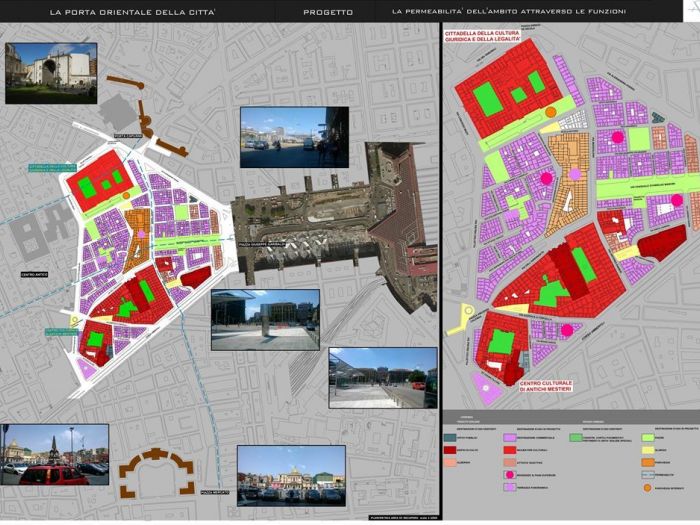Select the blue-outlined white legend swatch

(x=647, y=475)
